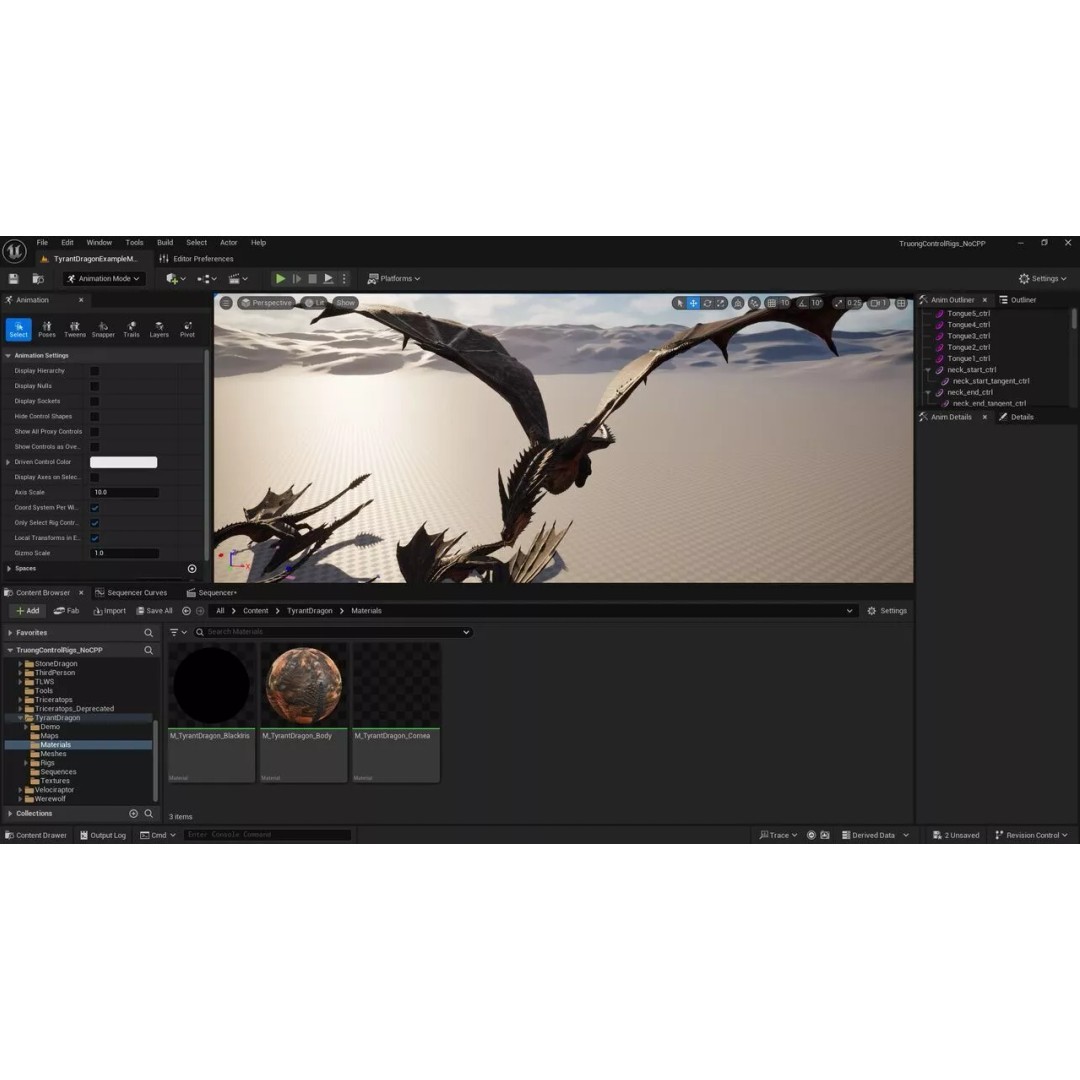Click the Axis Scale value field
The height and width of the screenshot is (1080, 1080).
(x=125, y=493)
